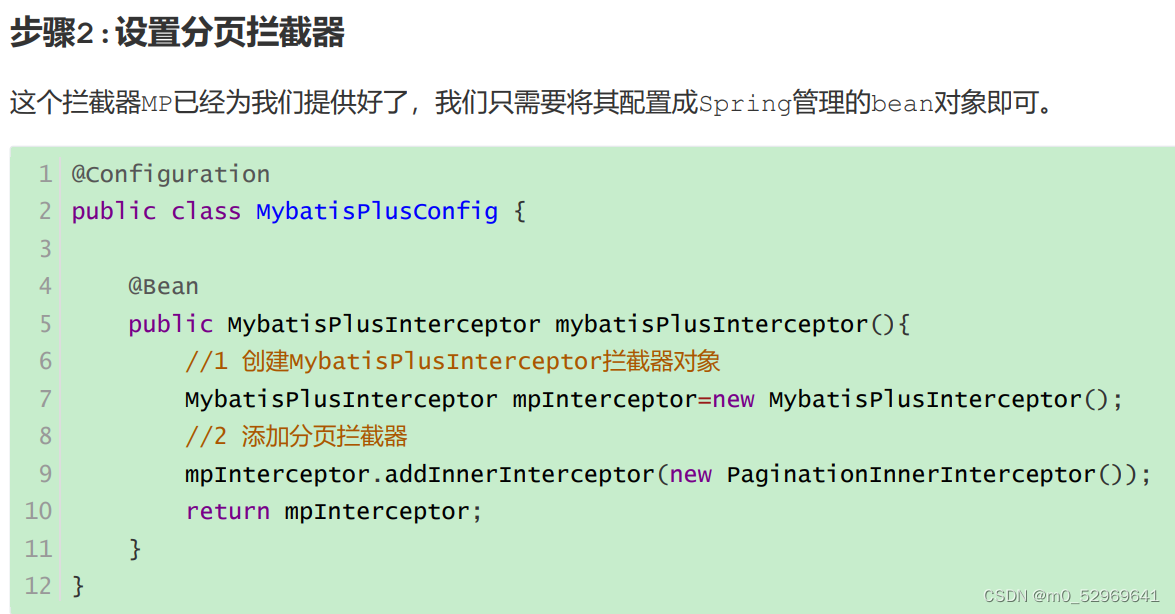The height and width of the screenshot is (614, 1175).
Task: Click the return keyword on line 10
Action: pyautogui.click(x=227, y=511)
